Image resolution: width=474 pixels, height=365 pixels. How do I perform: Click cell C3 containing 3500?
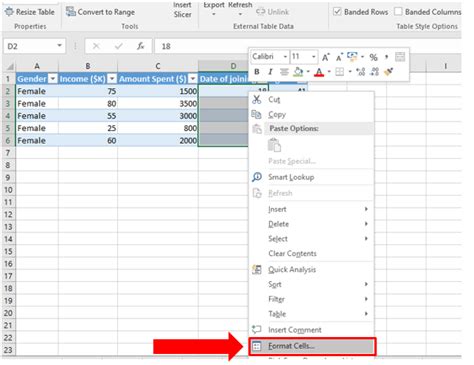point(158,103)
